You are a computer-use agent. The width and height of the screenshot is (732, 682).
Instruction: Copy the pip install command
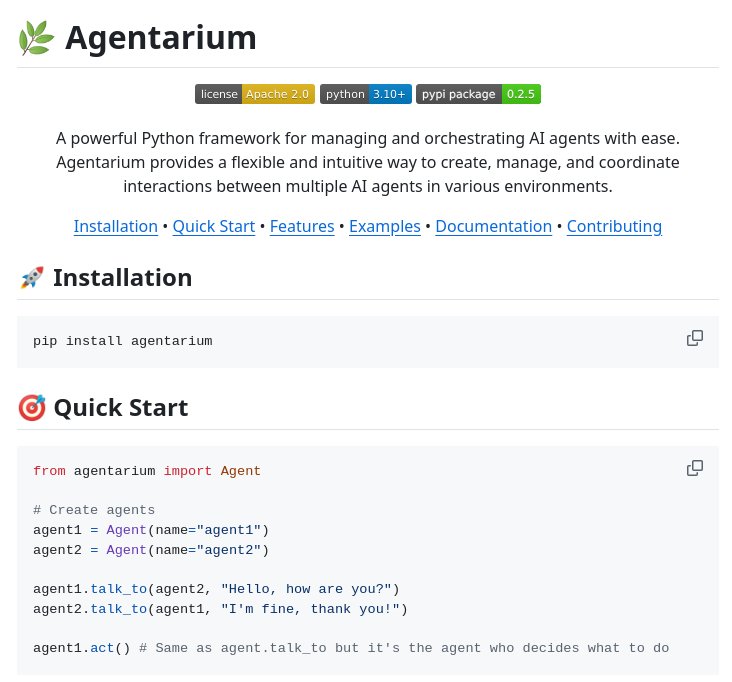[694, 338]
